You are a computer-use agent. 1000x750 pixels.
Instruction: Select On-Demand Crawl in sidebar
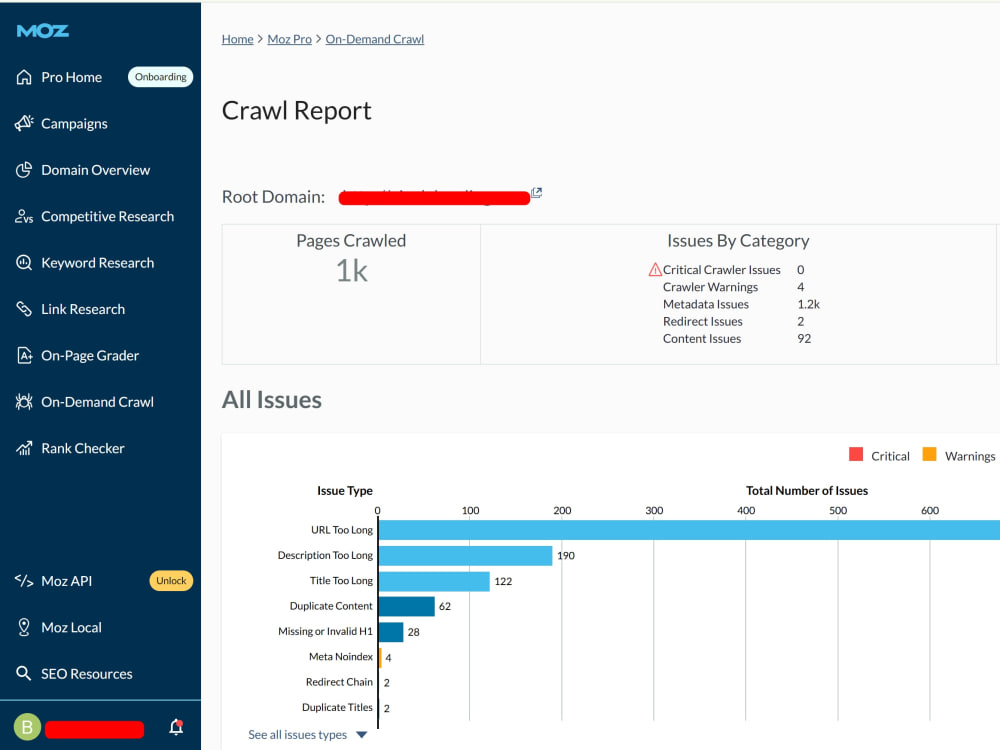(98, 402)
